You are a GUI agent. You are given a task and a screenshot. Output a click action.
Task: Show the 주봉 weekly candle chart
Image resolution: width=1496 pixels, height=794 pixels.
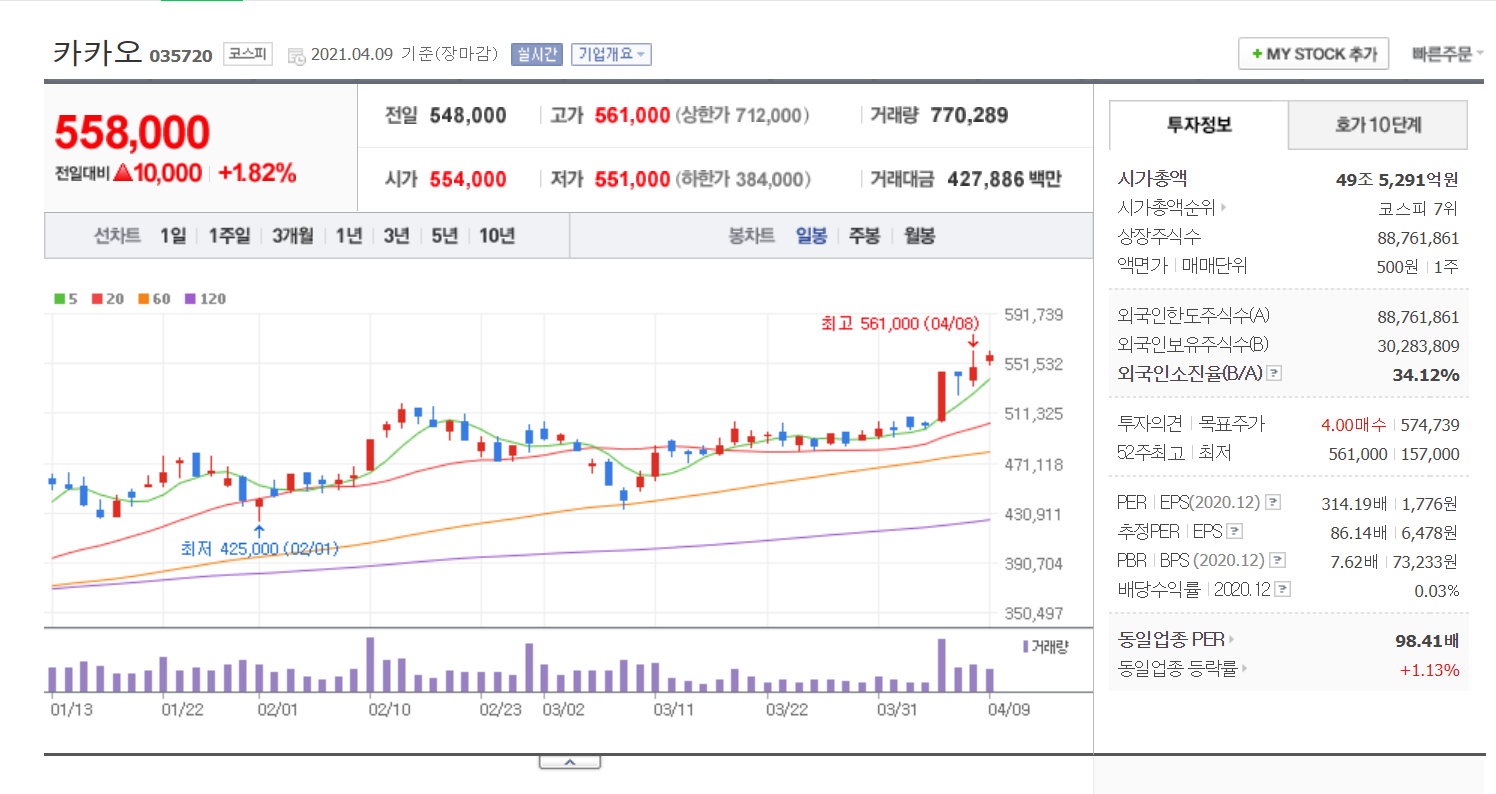click(x=864, y=236)
